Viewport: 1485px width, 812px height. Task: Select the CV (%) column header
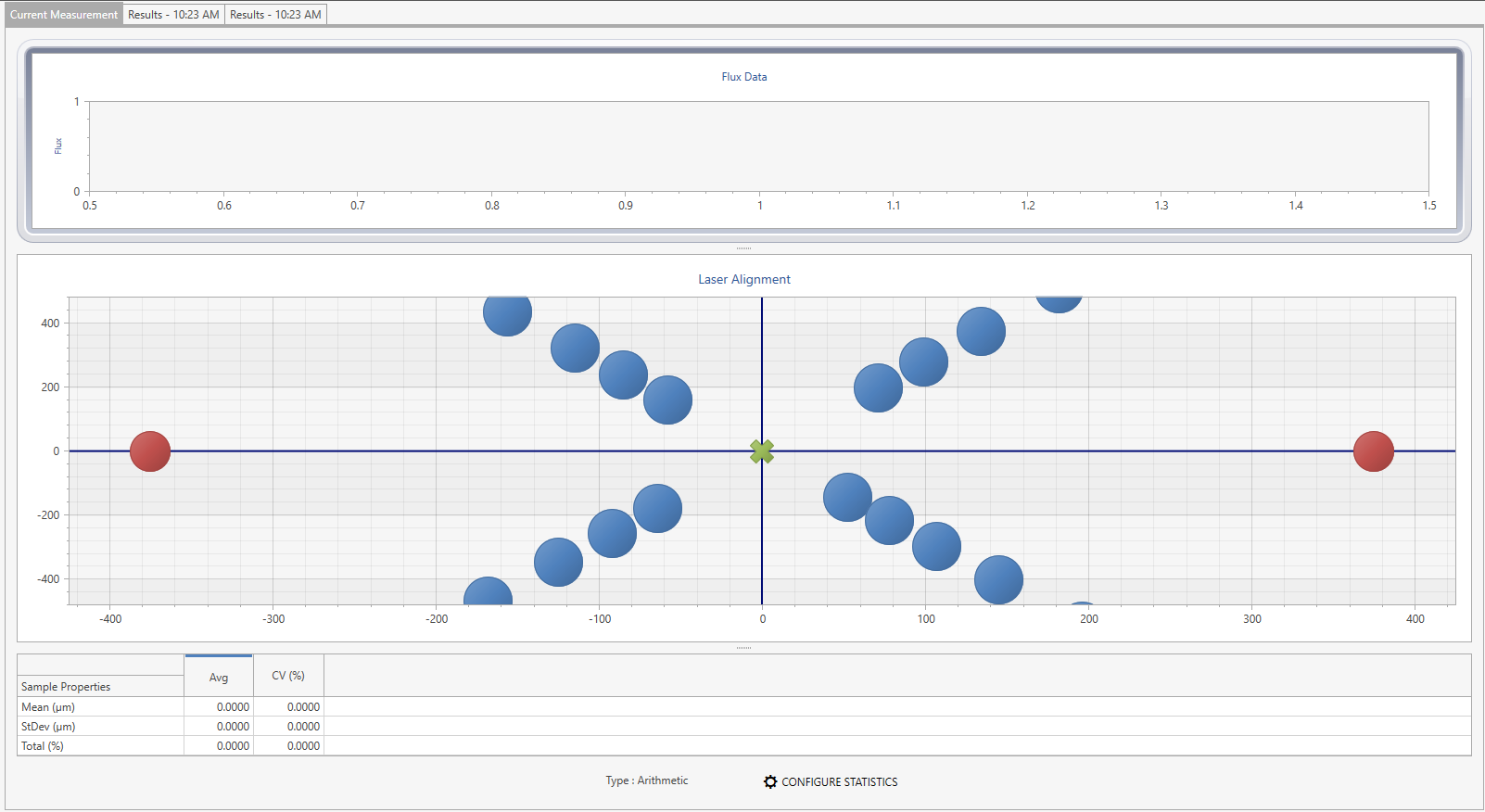(x=288, y=676)
